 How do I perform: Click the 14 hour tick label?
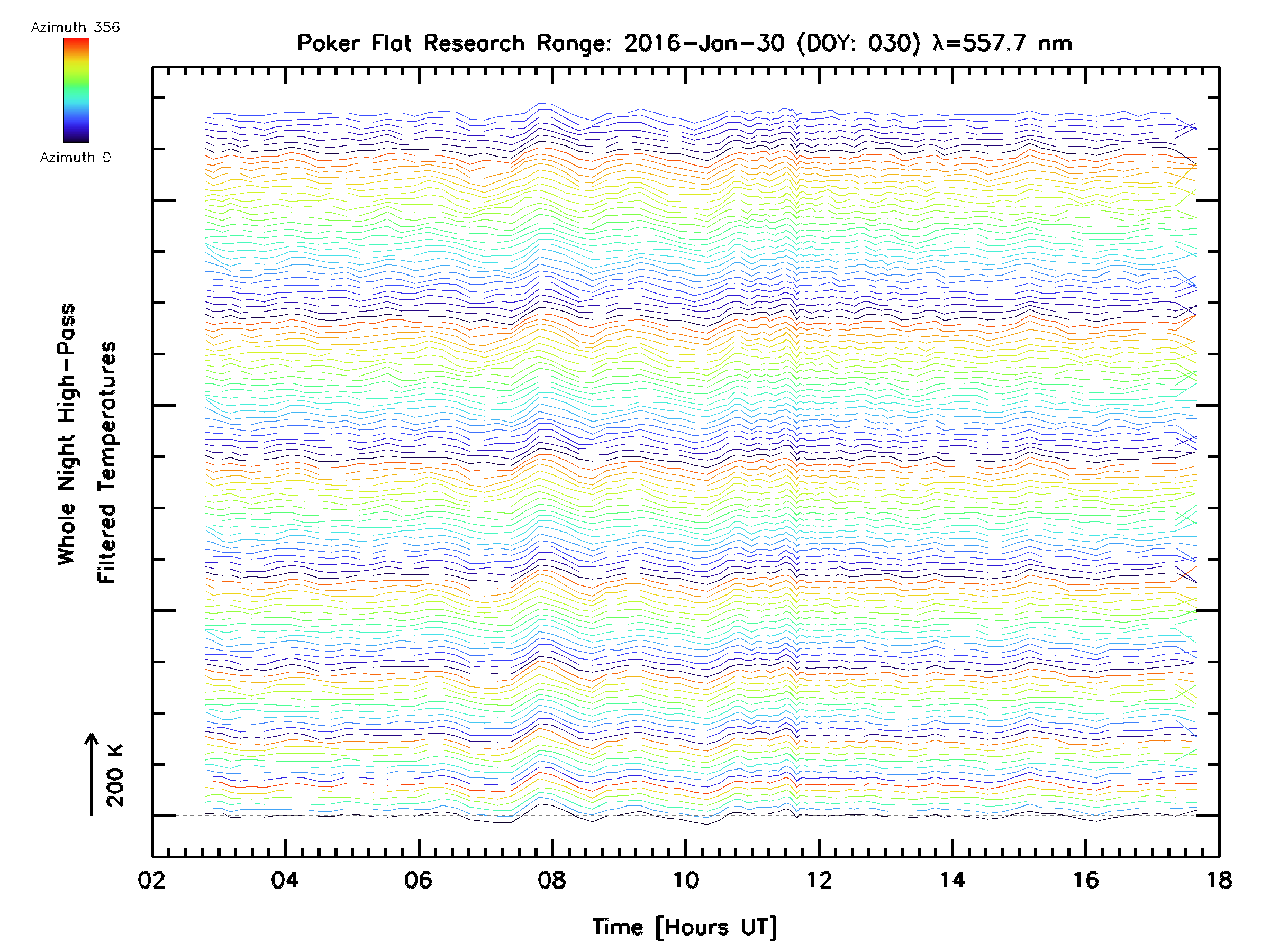pyautogui.click(x=952, y=880)
